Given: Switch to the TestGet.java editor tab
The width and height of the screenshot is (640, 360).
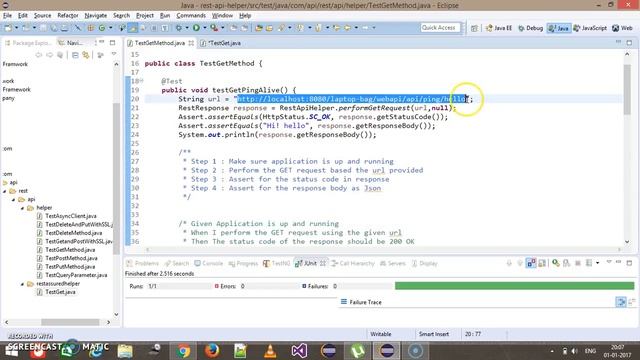Looking at the screenshot, I should coord(221,43).
